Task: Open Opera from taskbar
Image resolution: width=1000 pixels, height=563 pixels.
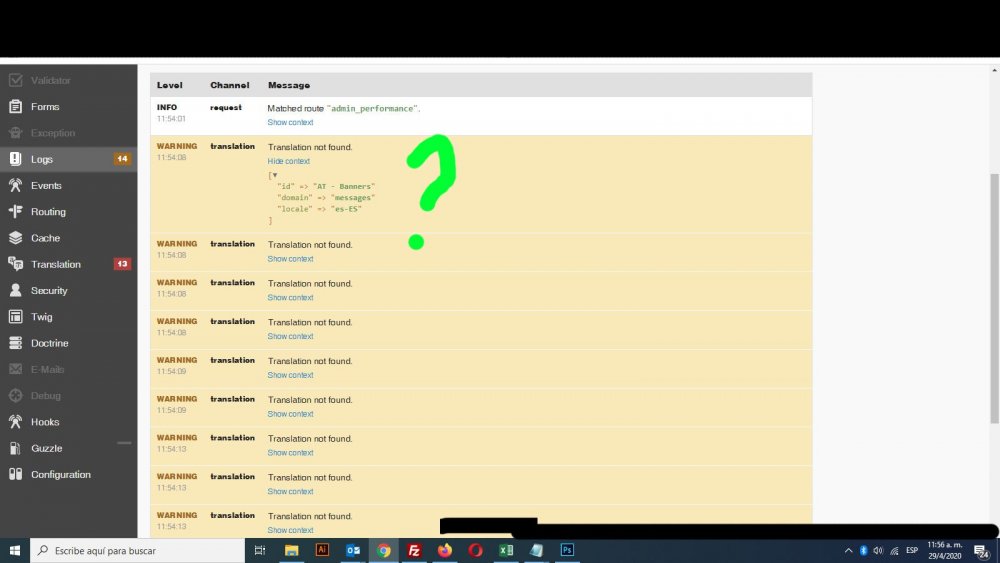Action: [475, 550]
